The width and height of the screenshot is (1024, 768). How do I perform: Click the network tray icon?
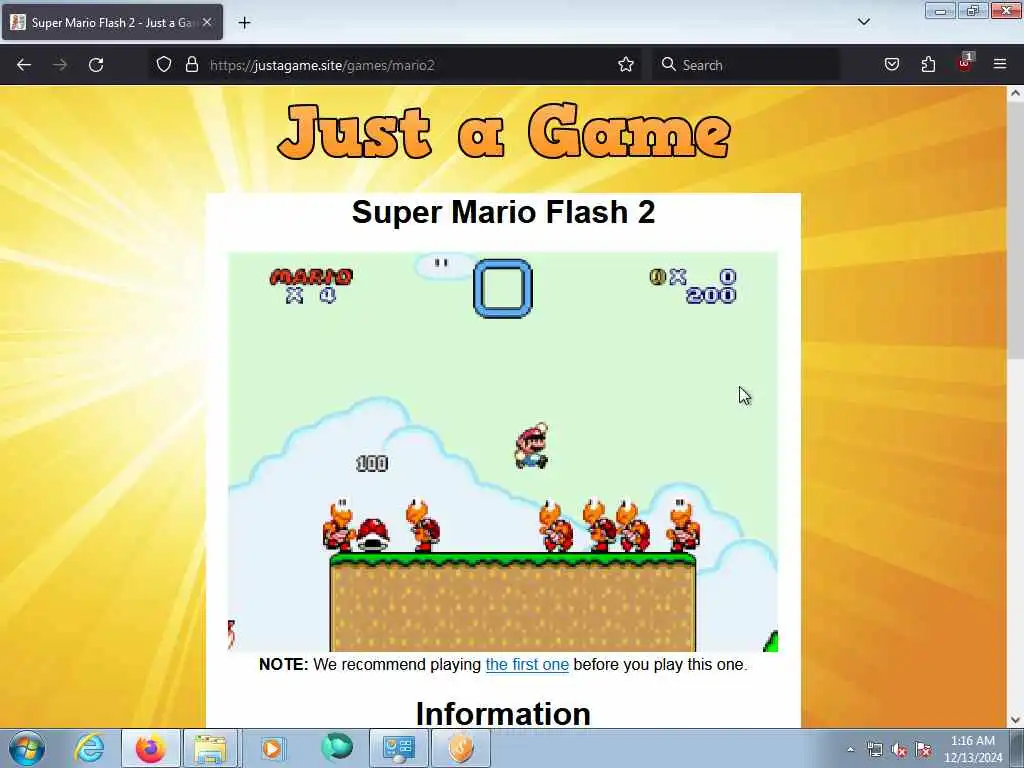point(874,750)
